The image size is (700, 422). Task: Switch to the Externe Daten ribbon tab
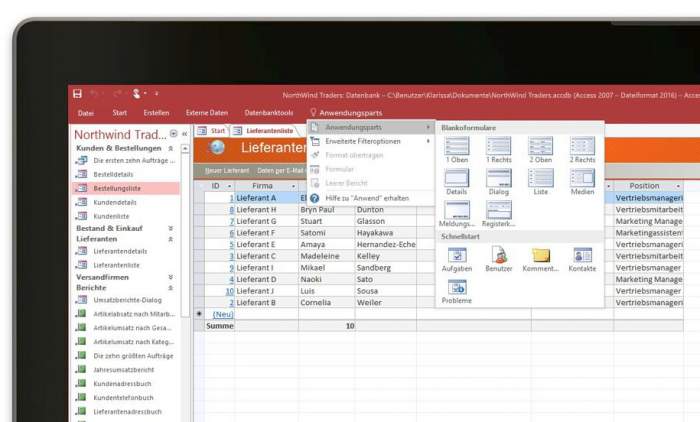pyautogui.click(x=207, y=113)
